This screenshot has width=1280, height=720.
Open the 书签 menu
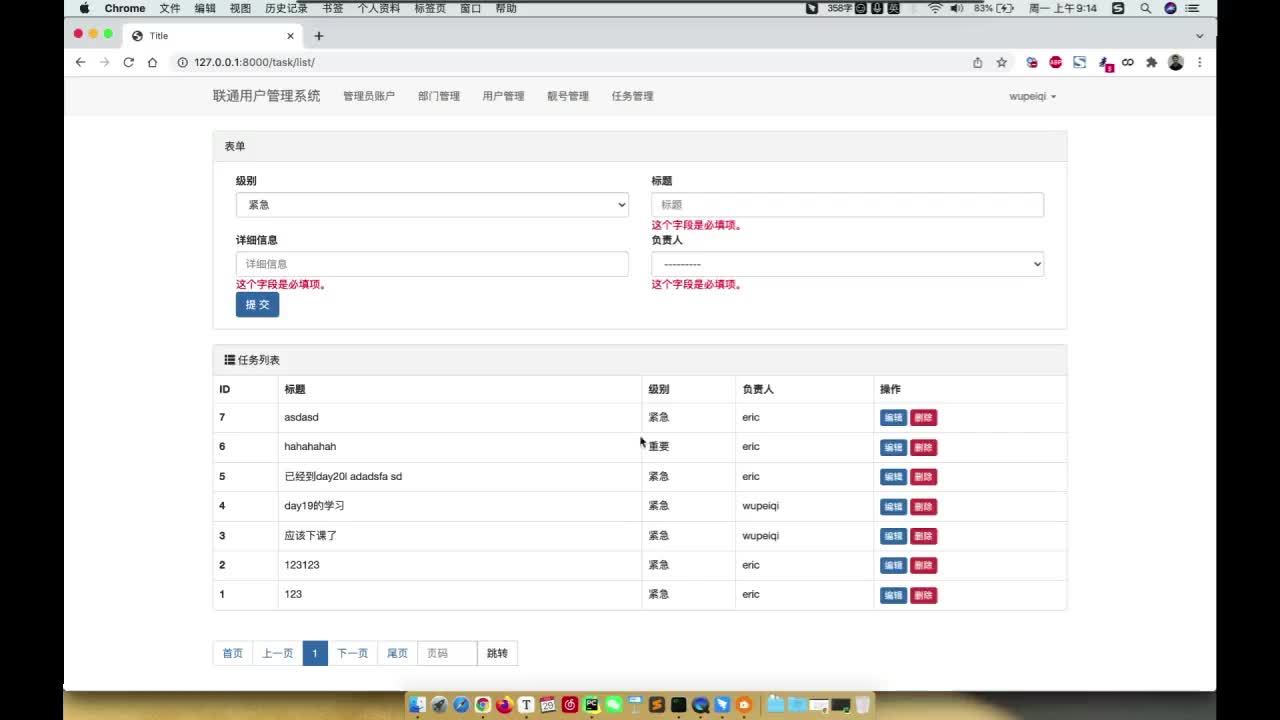pyautogui.click(x=332, y=8)
